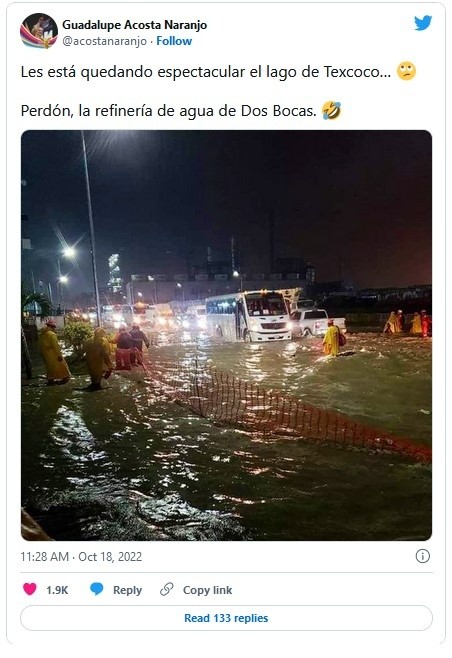Open the flooded street photo
Screen dimensions: 452x658
coord(226,335)
